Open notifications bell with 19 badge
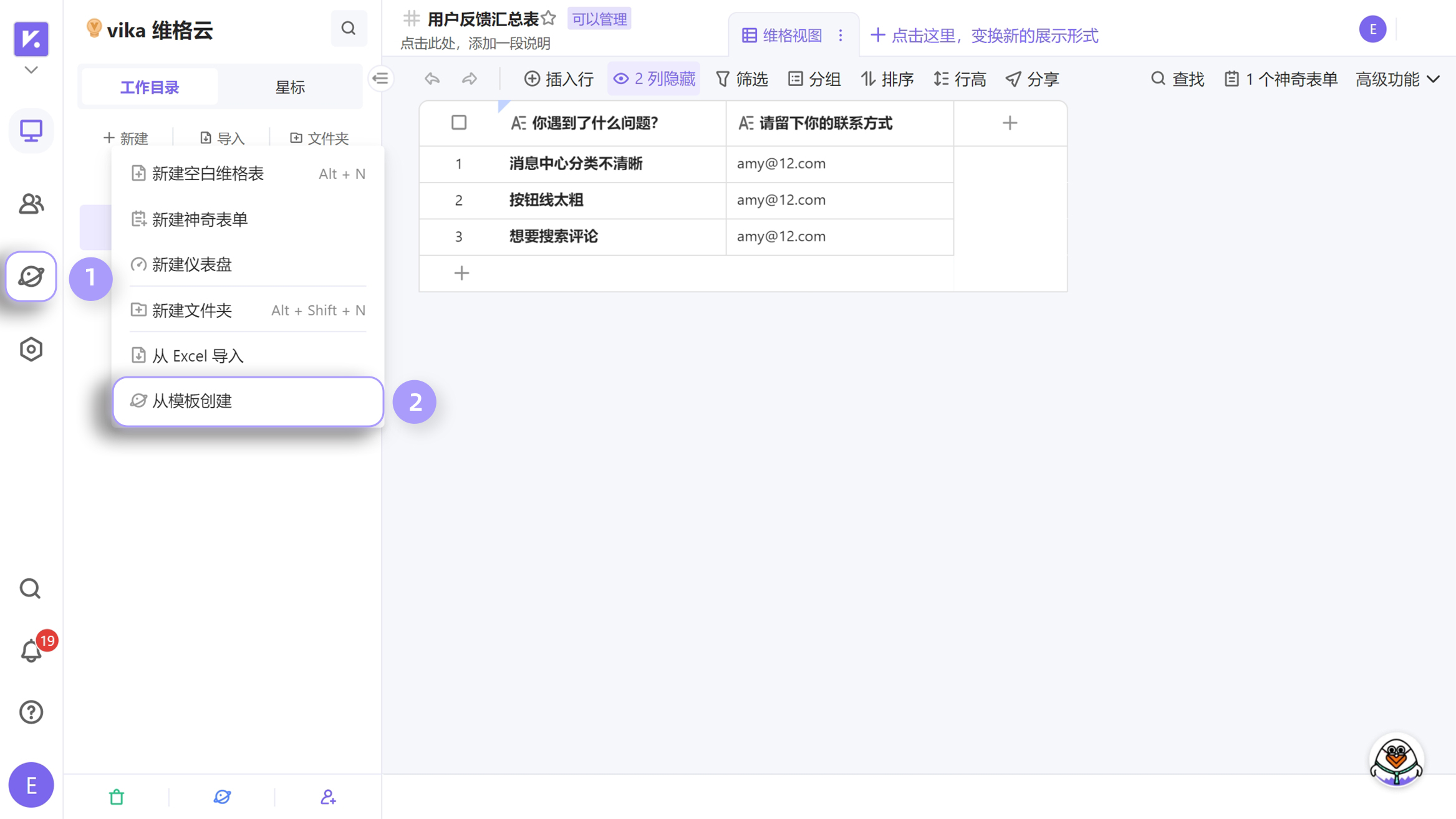1456x819 pixels. (31, 650)
